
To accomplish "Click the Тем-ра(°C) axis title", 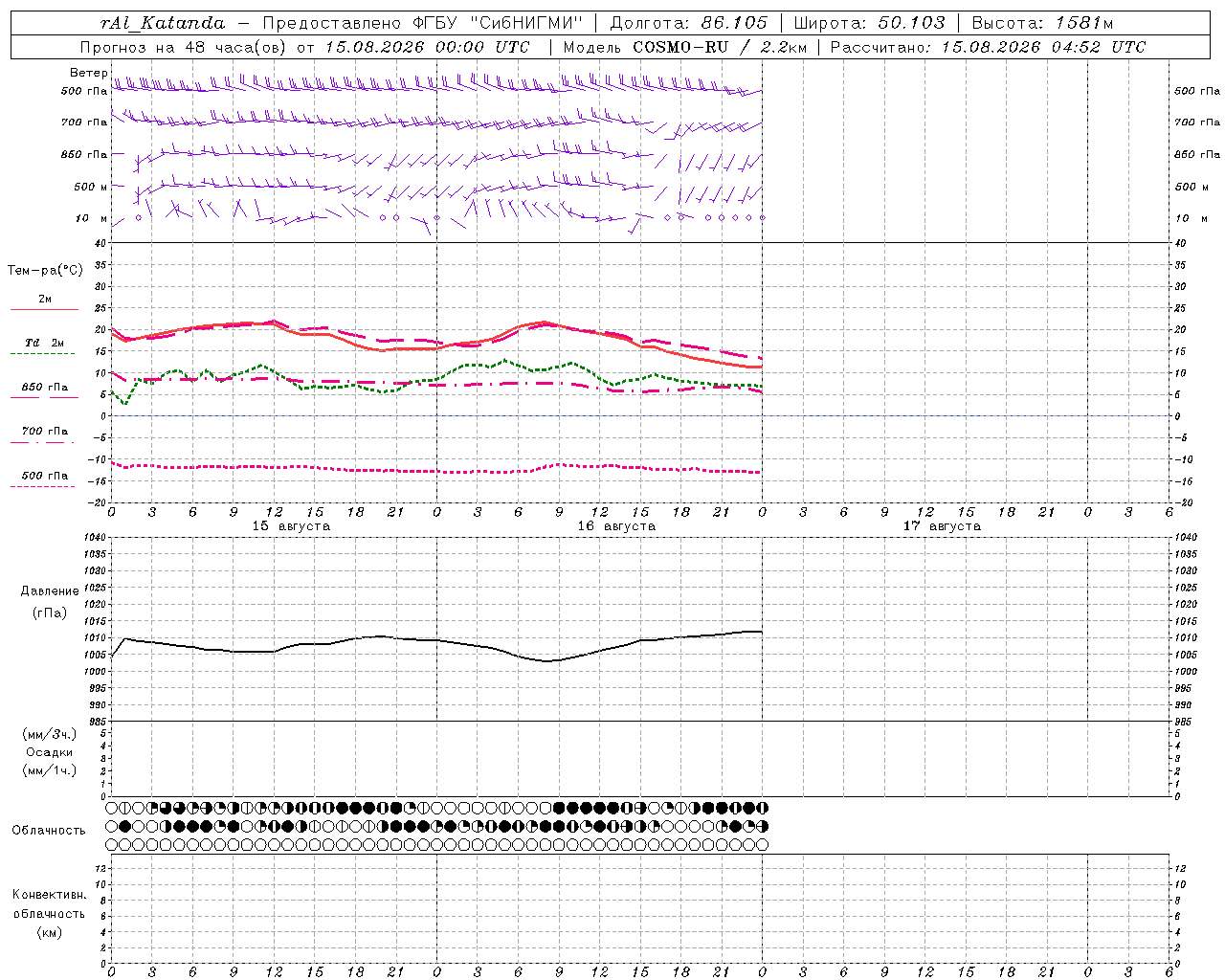I will pos(45,271).
